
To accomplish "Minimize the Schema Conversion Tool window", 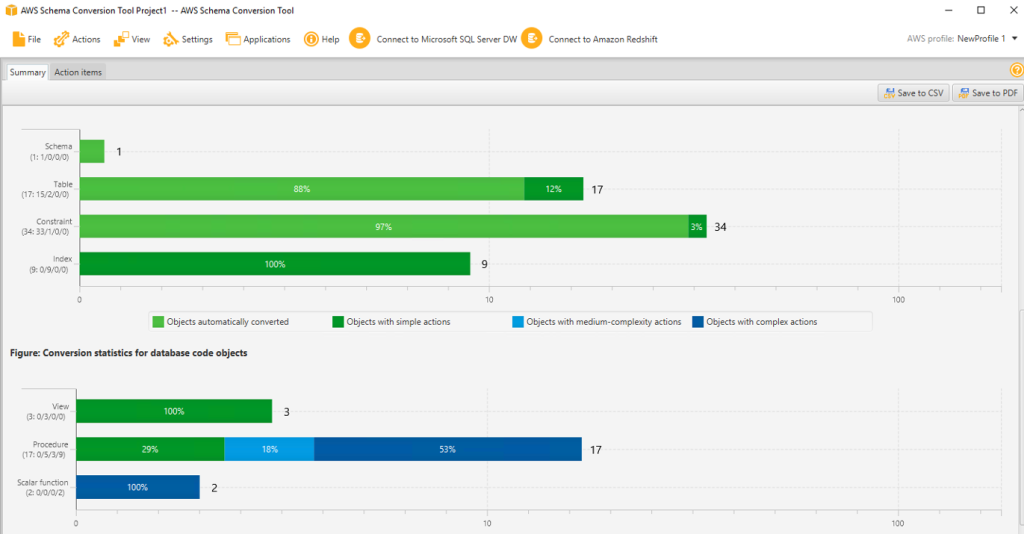I will pos(949,10).
